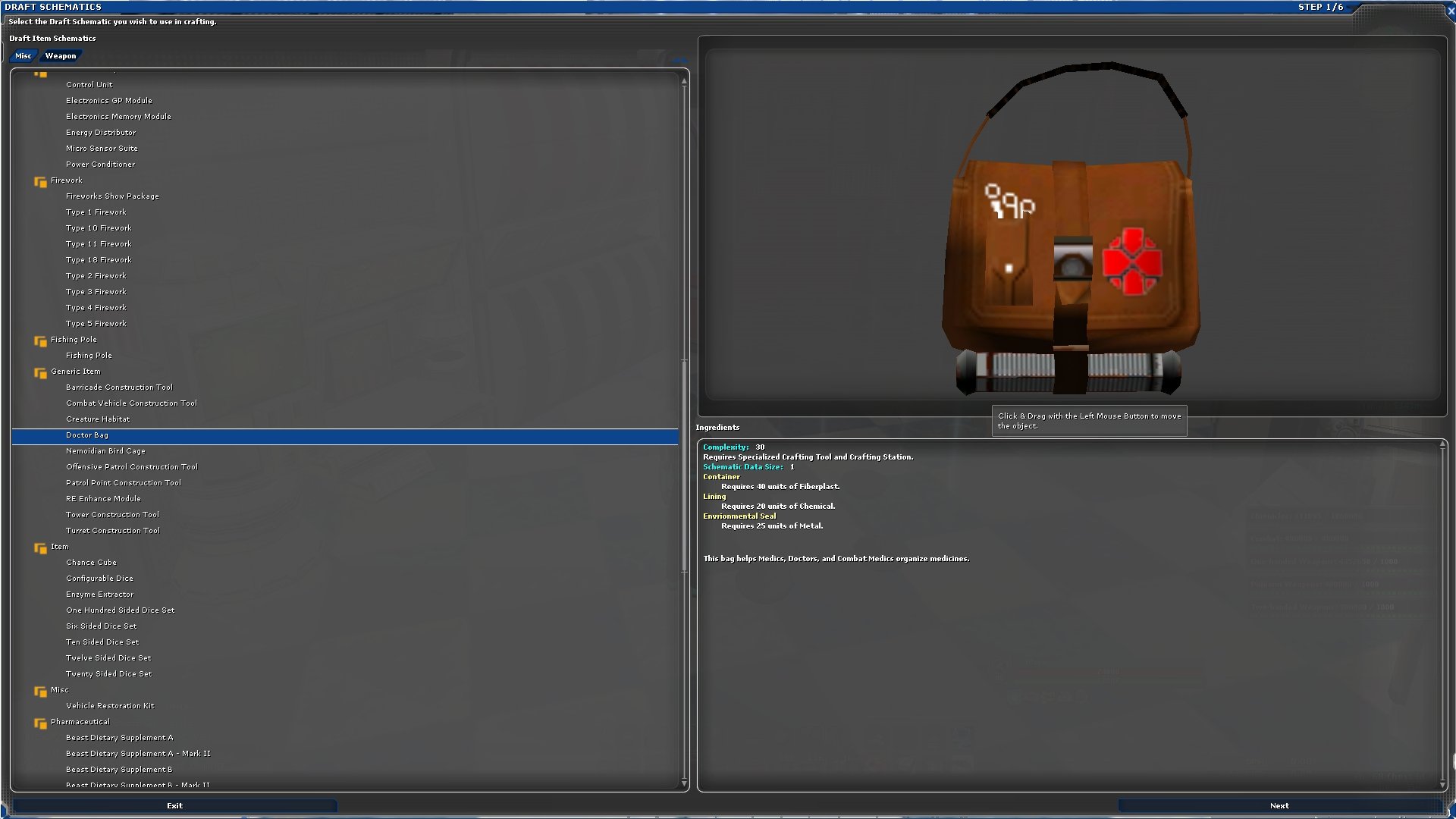Image resolution: width=1456 pixels, height=819 pixels.
Task: Click the Doctor Bag 3D preview model
Action: point(1071,229)
